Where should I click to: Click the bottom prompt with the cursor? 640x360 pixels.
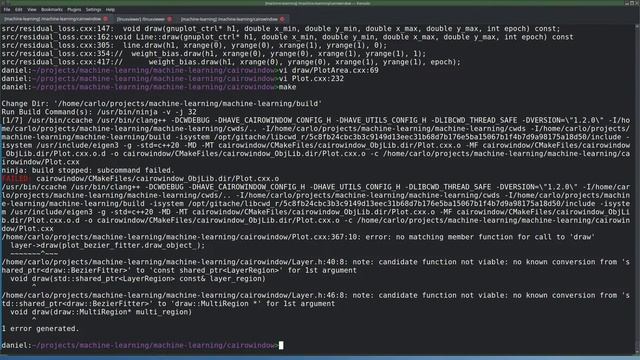click(142, 345)
